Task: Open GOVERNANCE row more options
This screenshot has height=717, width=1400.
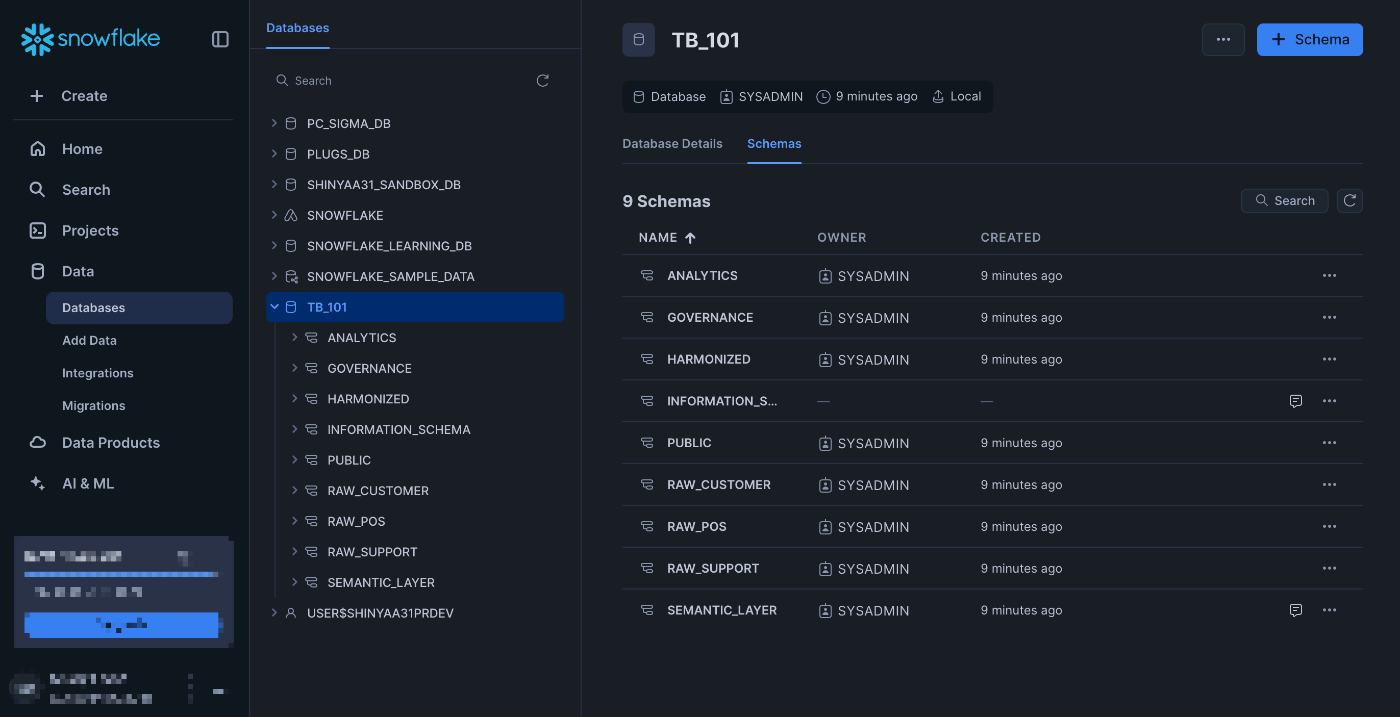Action: click(1329, 318)
